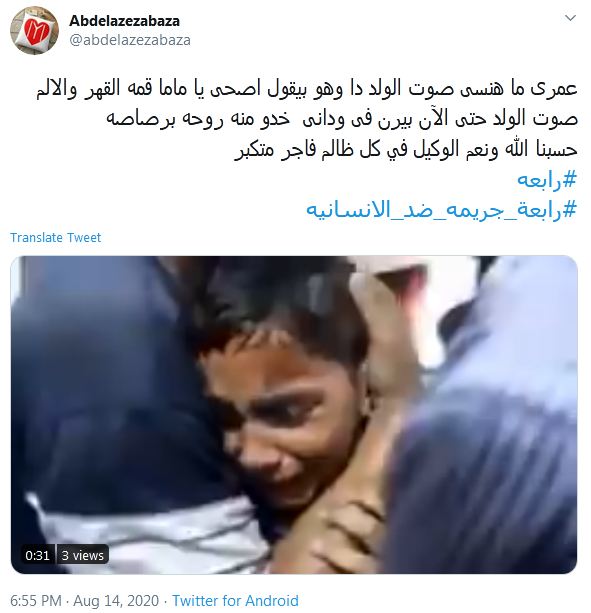591x613 pixels.
Task: Click the tweet line starting with صوت الولد
Action: pyautogui.click(x=342, y=119)
